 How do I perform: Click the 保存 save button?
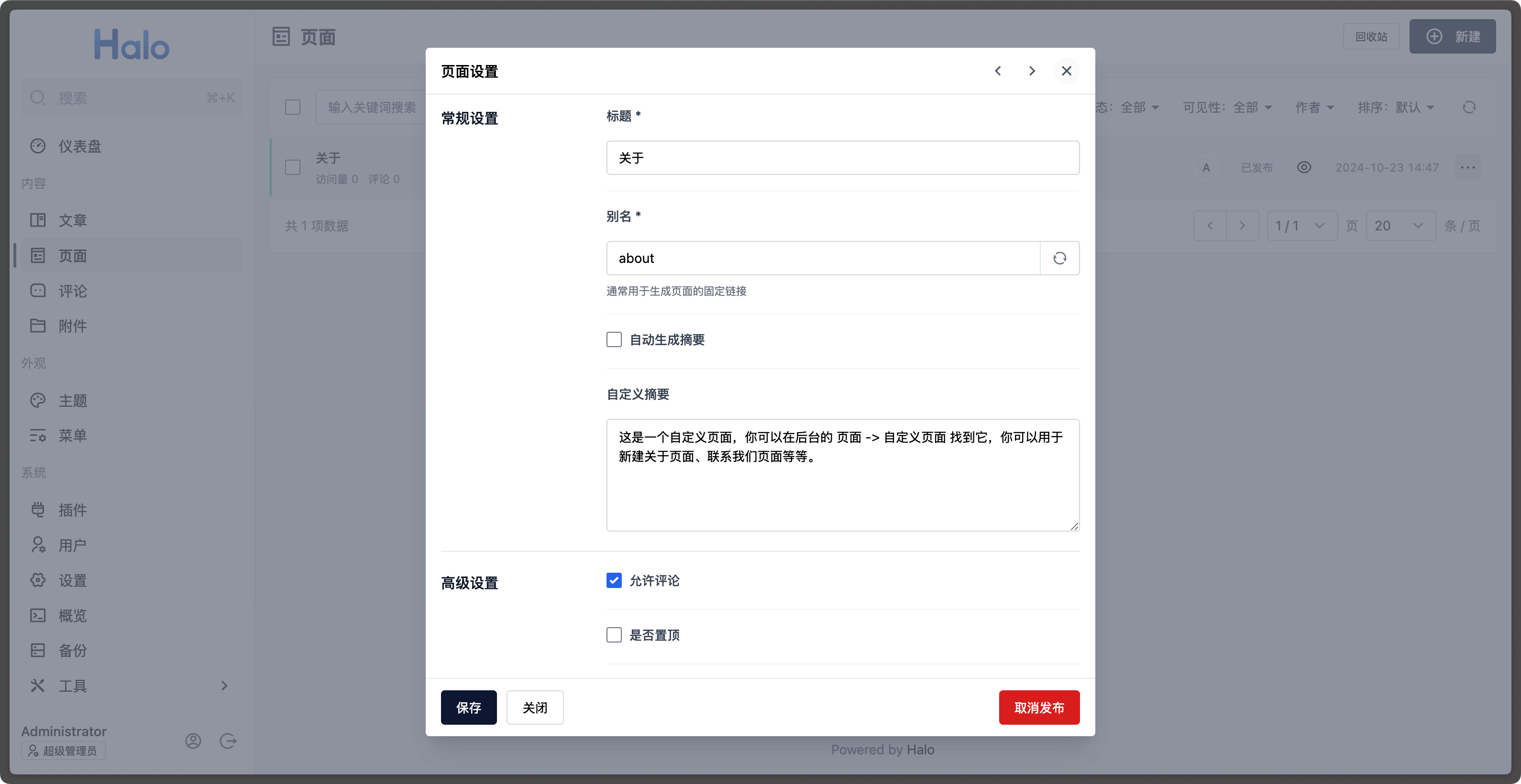coord(469,707)
